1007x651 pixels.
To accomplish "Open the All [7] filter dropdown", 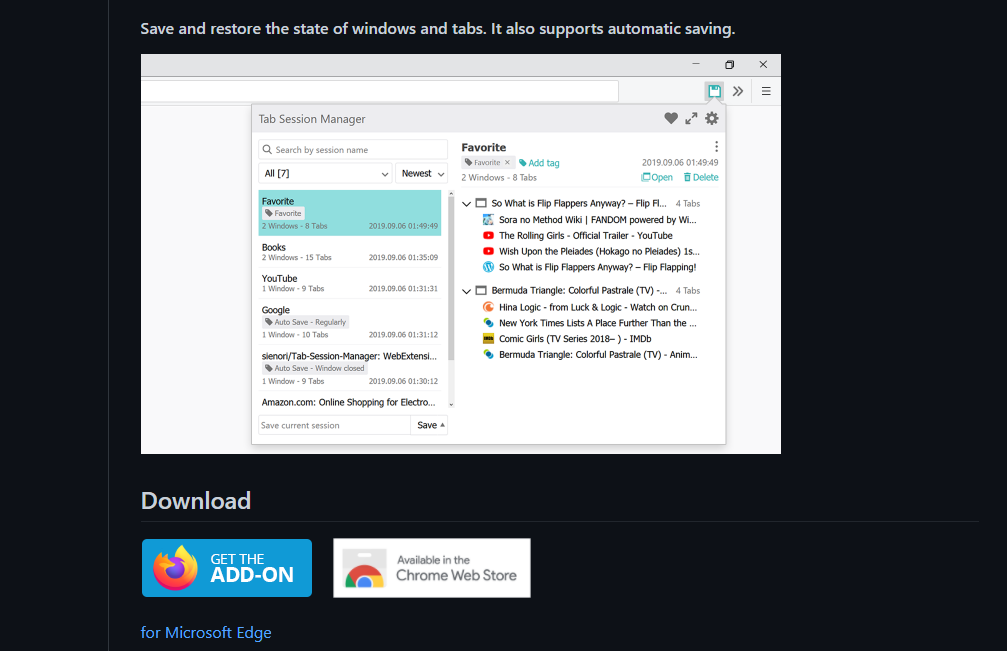I will (x=325, y=173).
